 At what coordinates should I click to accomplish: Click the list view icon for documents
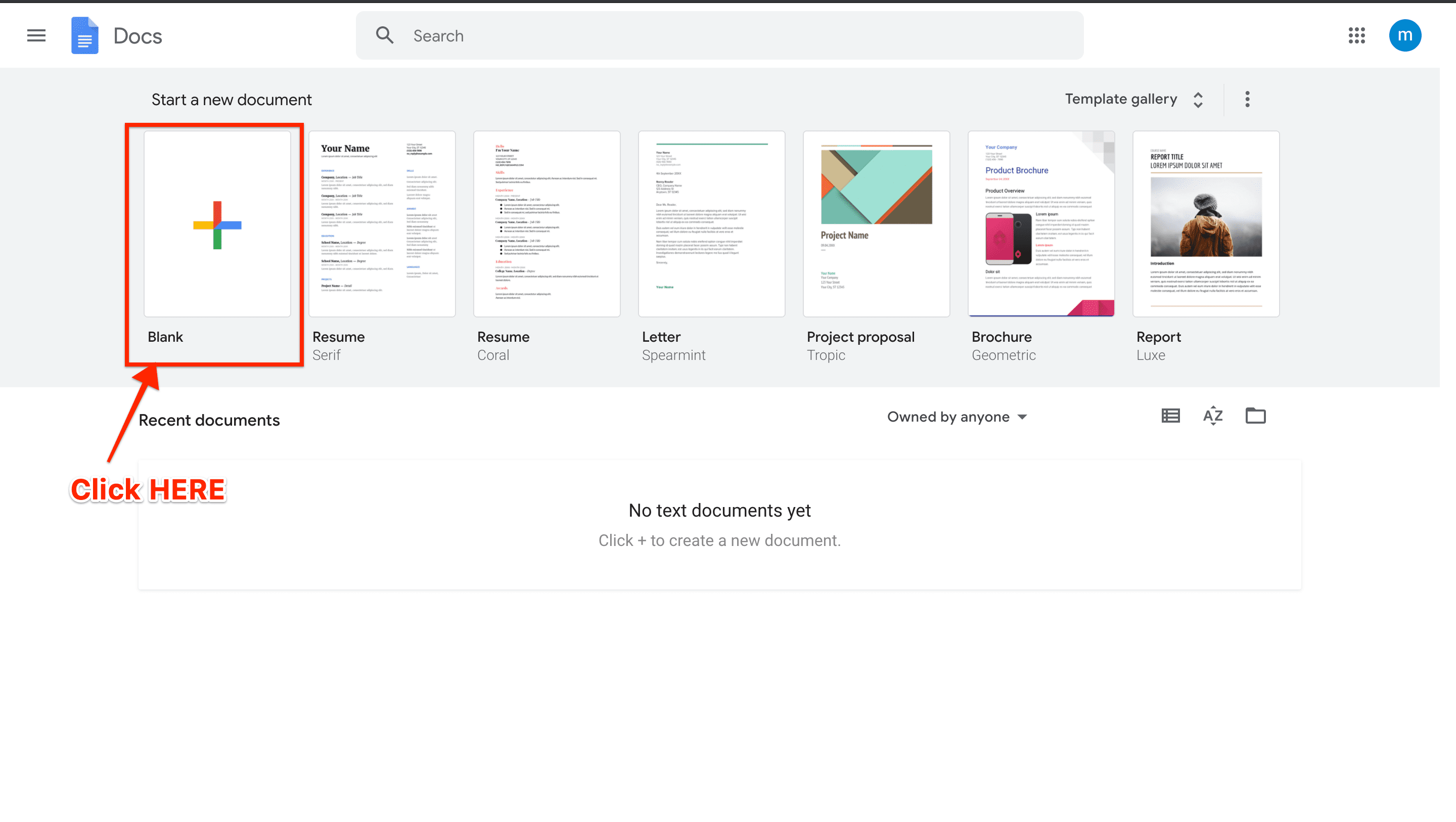(1170, 416)
